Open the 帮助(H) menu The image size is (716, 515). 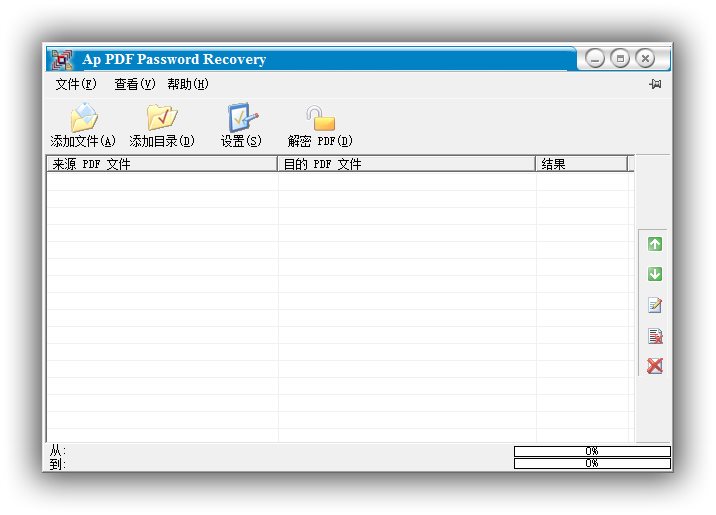[188, 84]
